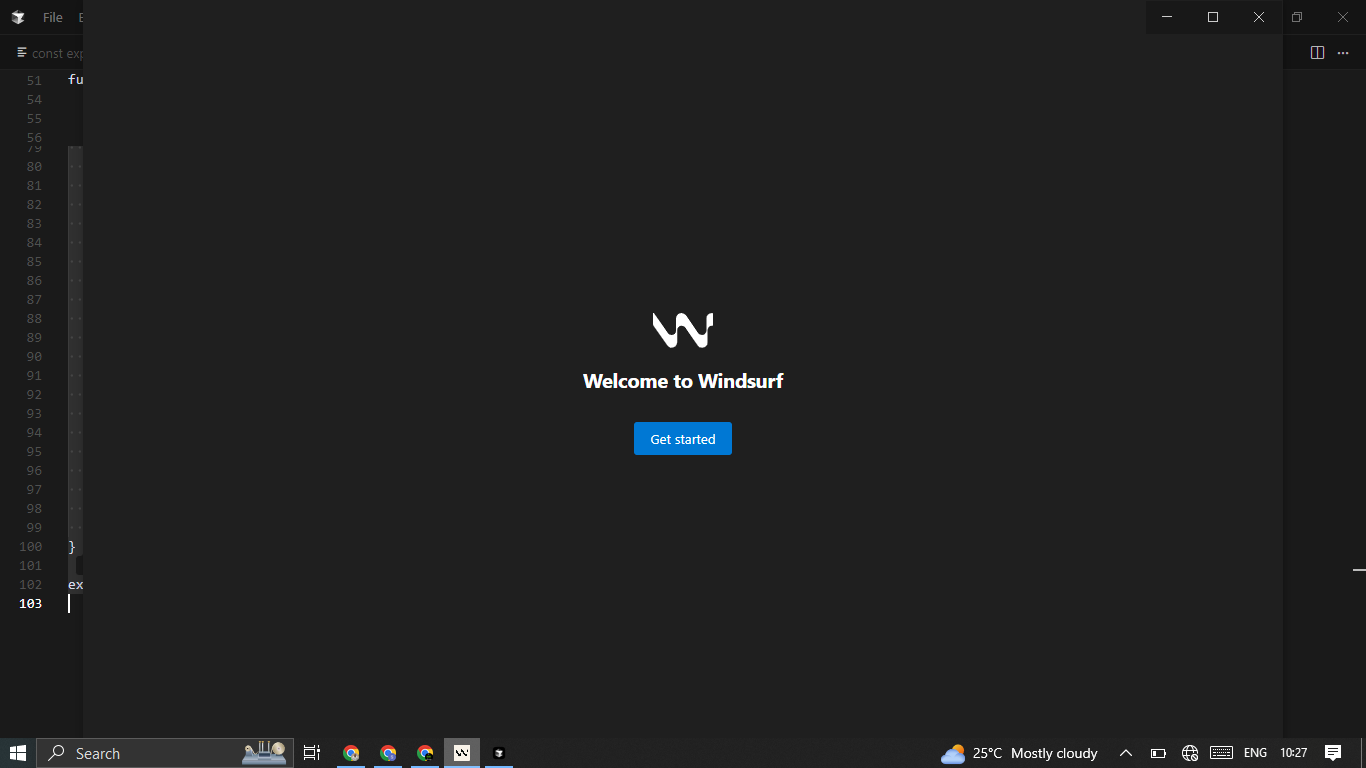1366x768 pixels.
Task: Click line number 100 in the gutter
Action: [x=30, y=546]
